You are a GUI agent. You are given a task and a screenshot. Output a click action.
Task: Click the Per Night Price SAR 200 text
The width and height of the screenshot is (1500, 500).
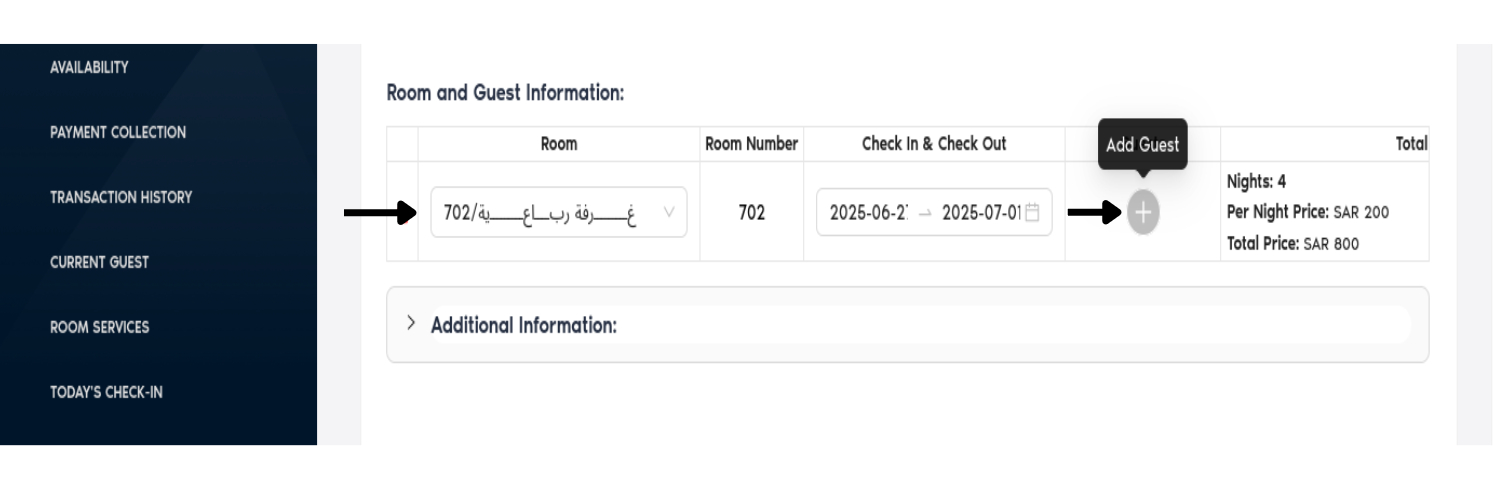(x=1307, y=212)
